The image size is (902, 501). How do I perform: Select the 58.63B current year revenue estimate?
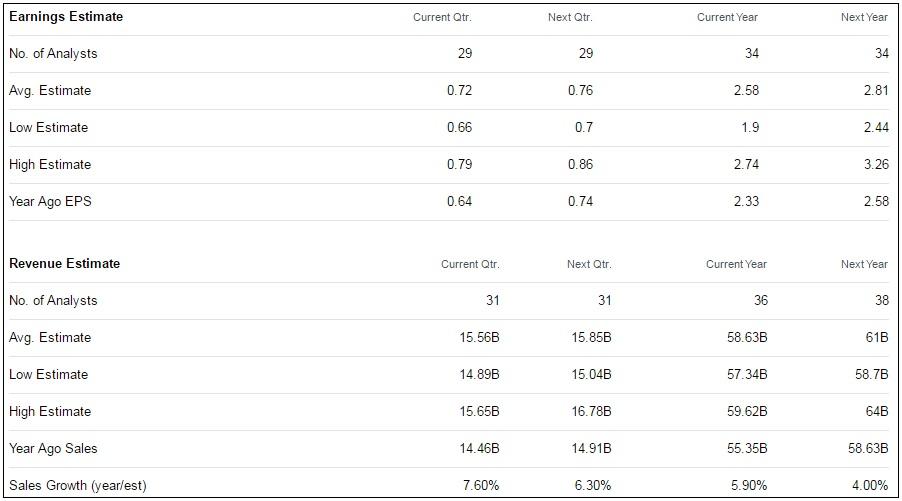pyautogui.click(x=747, y=338)
